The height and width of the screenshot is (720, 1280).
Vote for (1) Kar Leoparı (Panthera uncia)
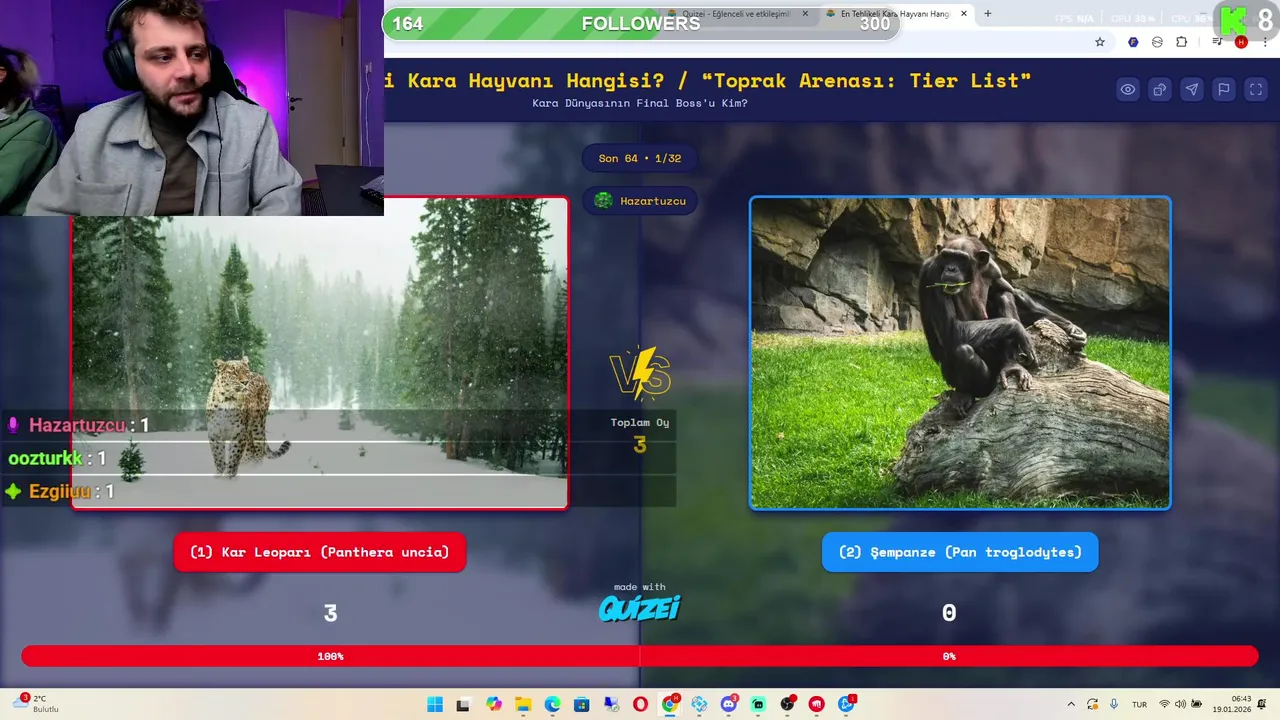click(x=320, y=552)
